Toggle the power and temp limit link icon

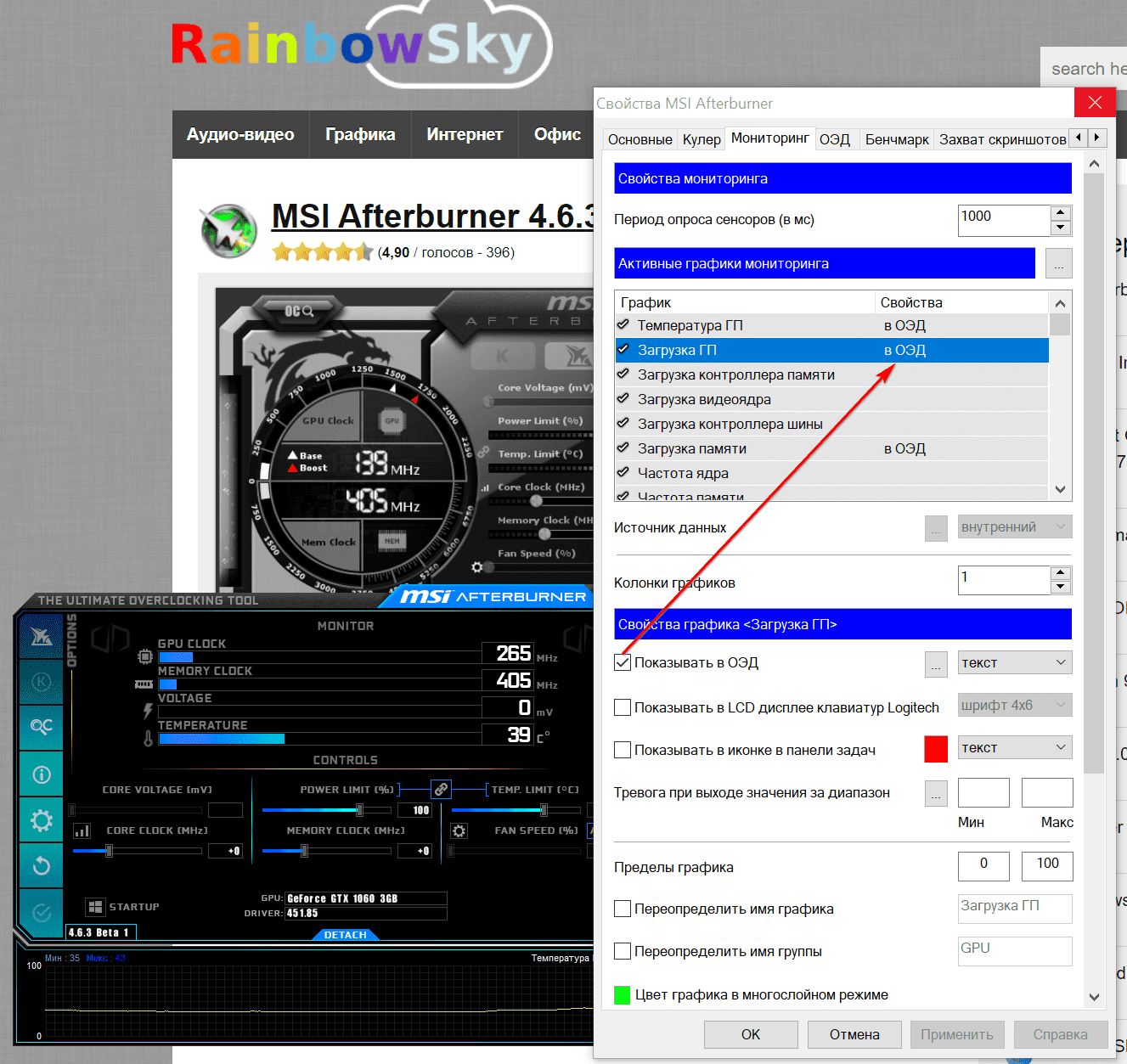pyautogui.click(x=441, y=790)
